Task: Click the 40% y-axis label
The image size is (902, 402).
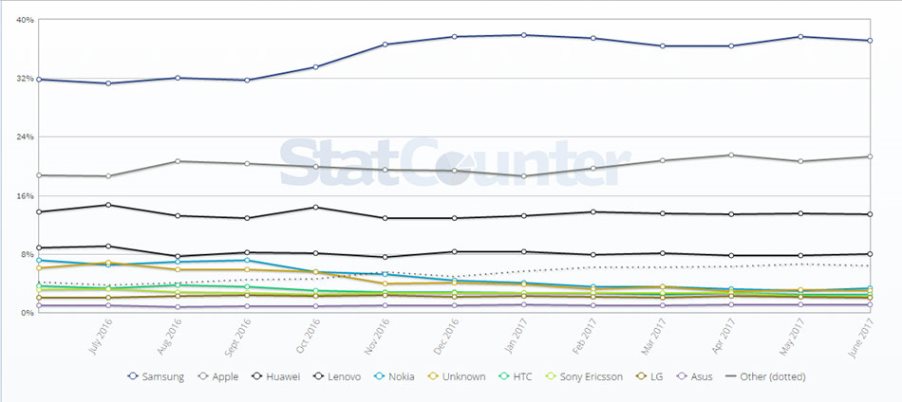Action: pos(25,20)
